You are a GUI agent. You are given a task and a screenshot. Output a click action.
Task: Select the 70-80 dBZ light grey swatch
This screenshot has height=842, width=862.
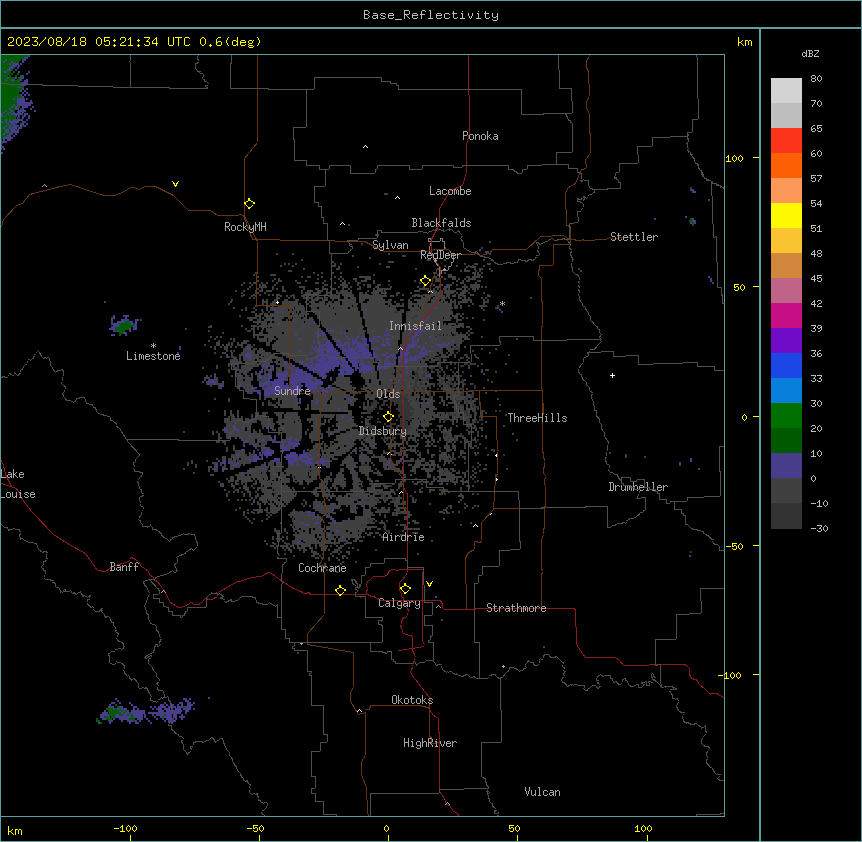point(786,90)
